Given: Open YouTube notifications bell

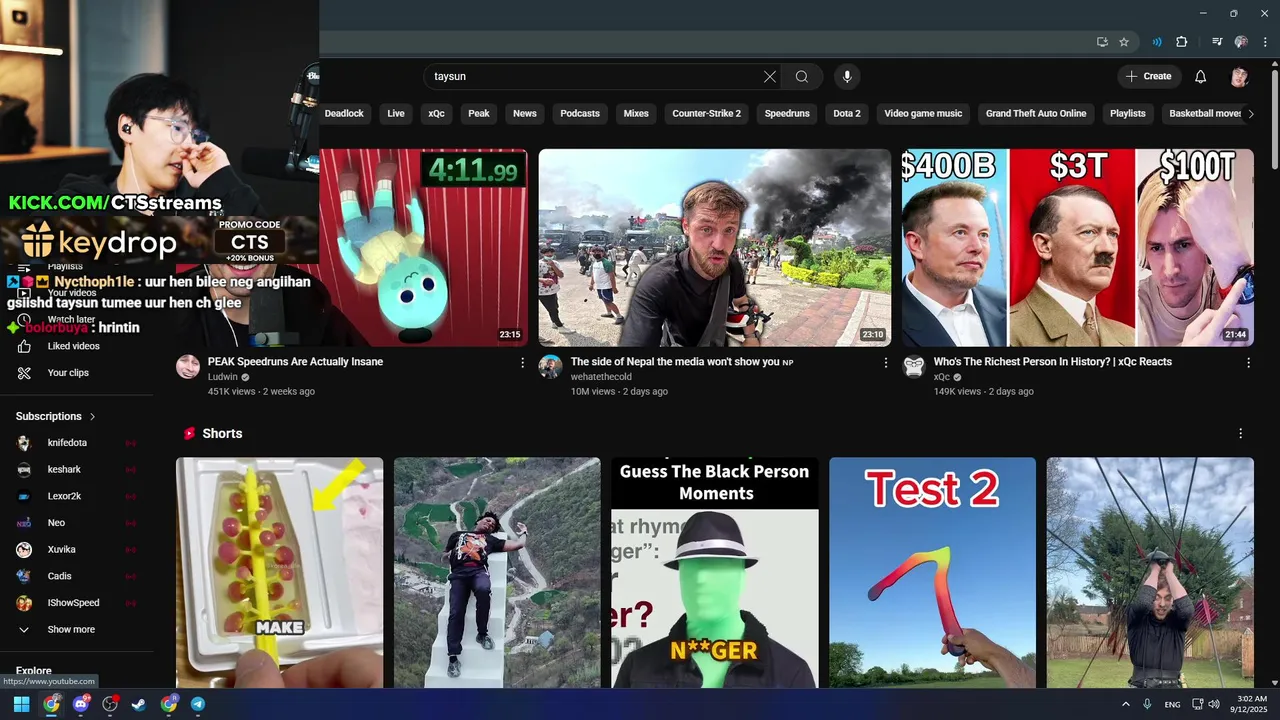Looking at the screenshot, I should coord(1201,76).
